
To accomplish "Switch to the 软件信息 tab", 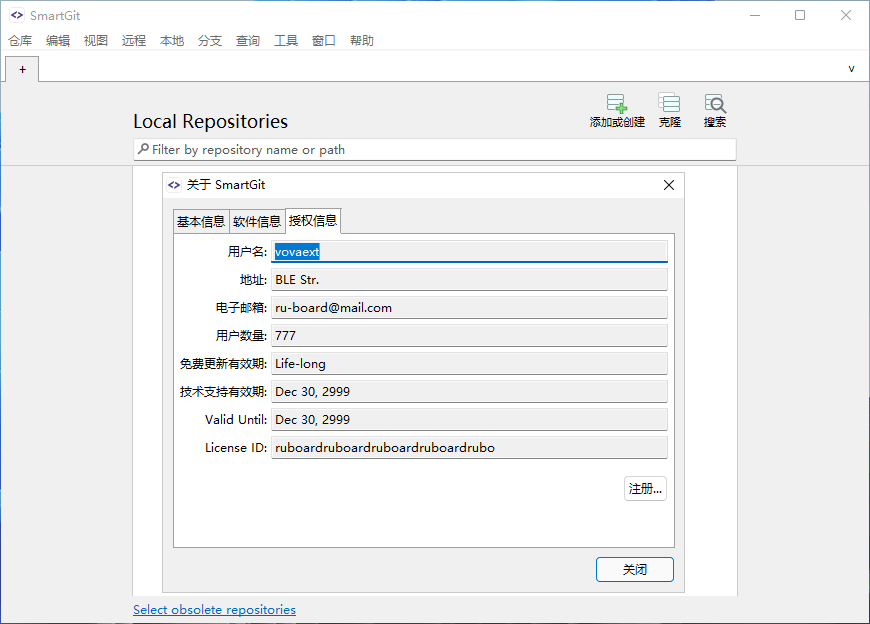I will pos(257,222).
